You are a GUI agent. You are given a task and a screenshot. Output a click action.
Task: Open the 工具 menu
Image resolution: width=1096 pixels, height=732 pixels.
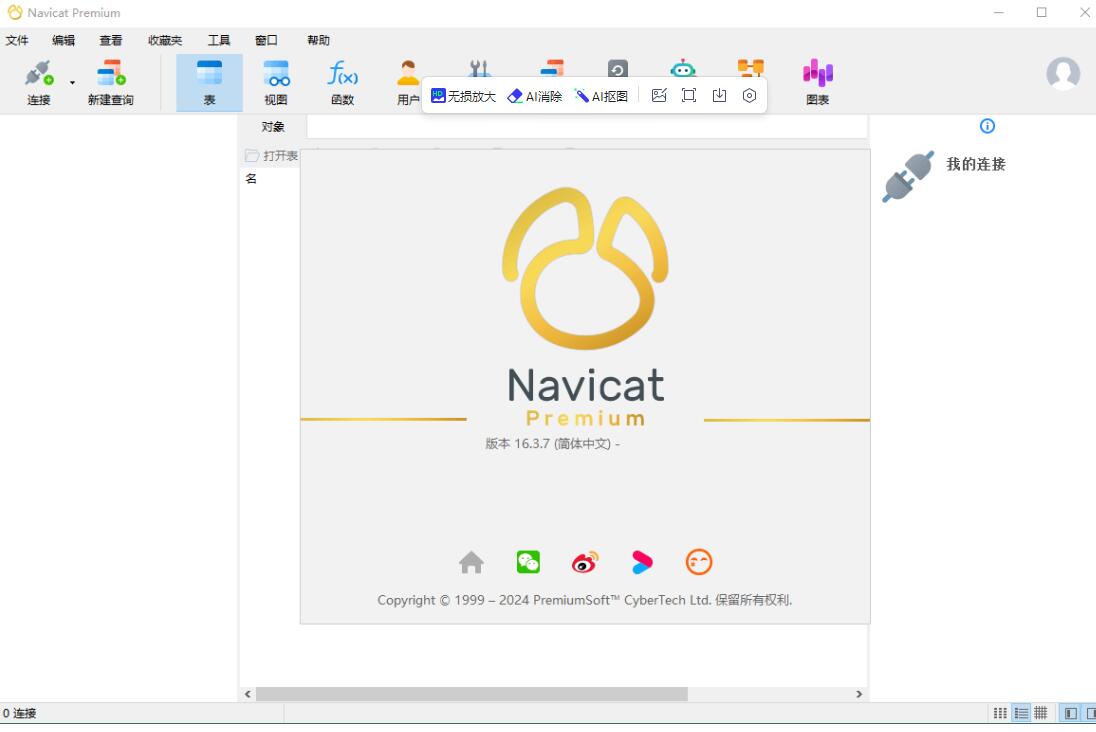click(218, 40)
